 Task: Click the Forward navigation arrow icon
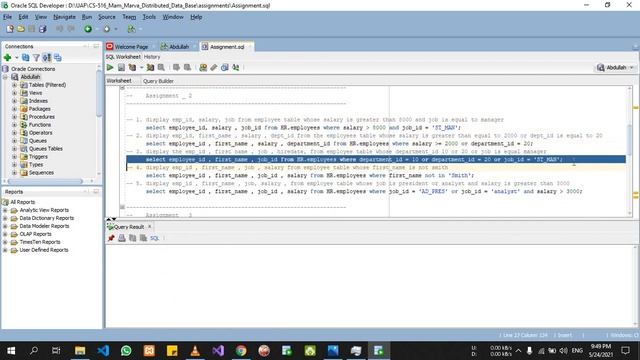pos(107,29)
